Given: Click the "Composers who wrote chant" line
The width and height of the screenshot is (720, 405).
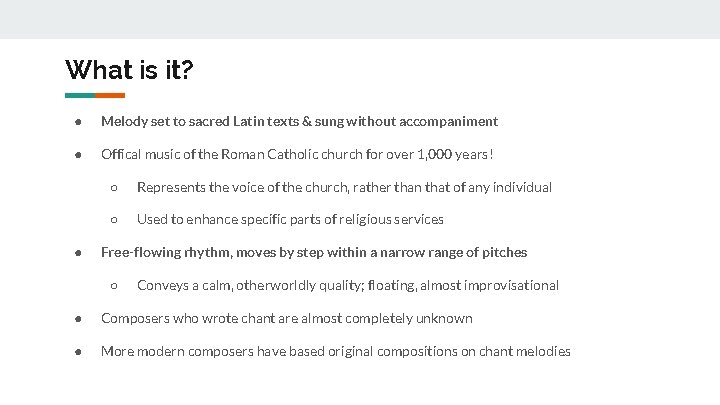Looking at the screenshot, I should (x=286, y=319).
